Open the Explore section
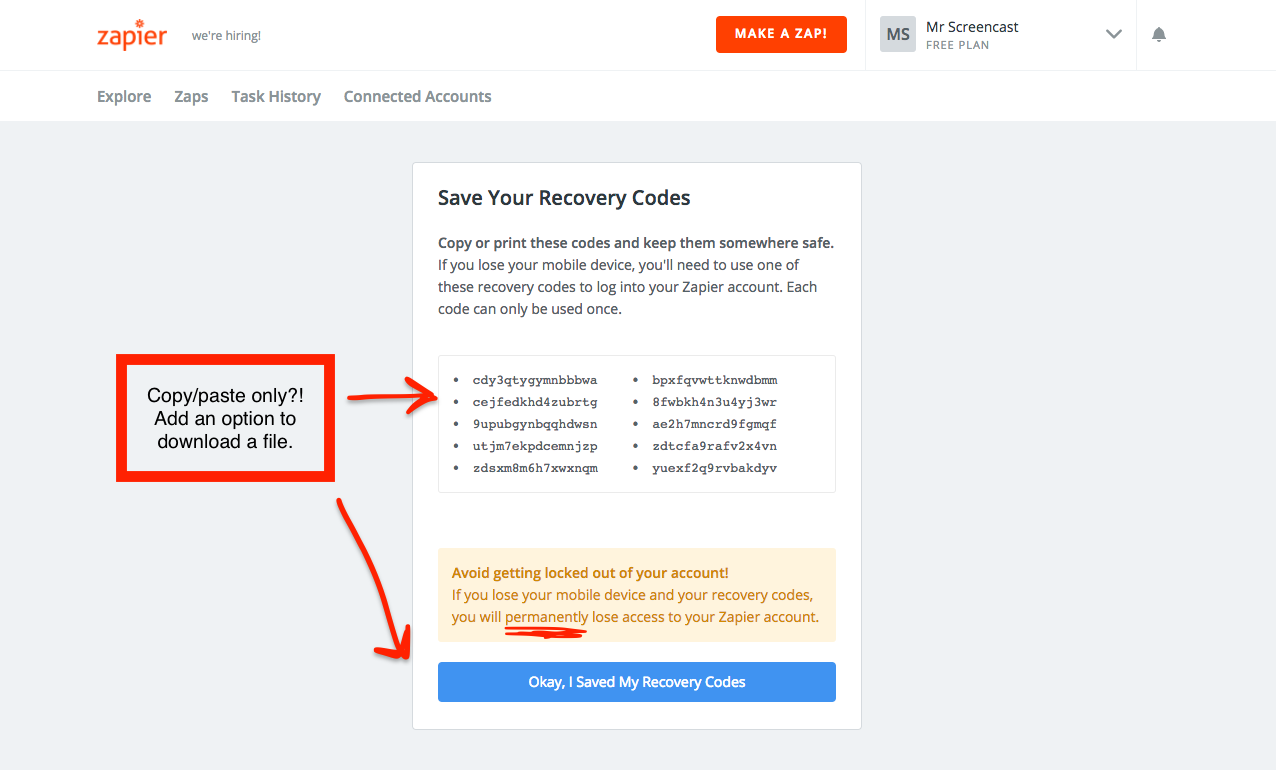1276x770 pixels. tap(123, 96)
